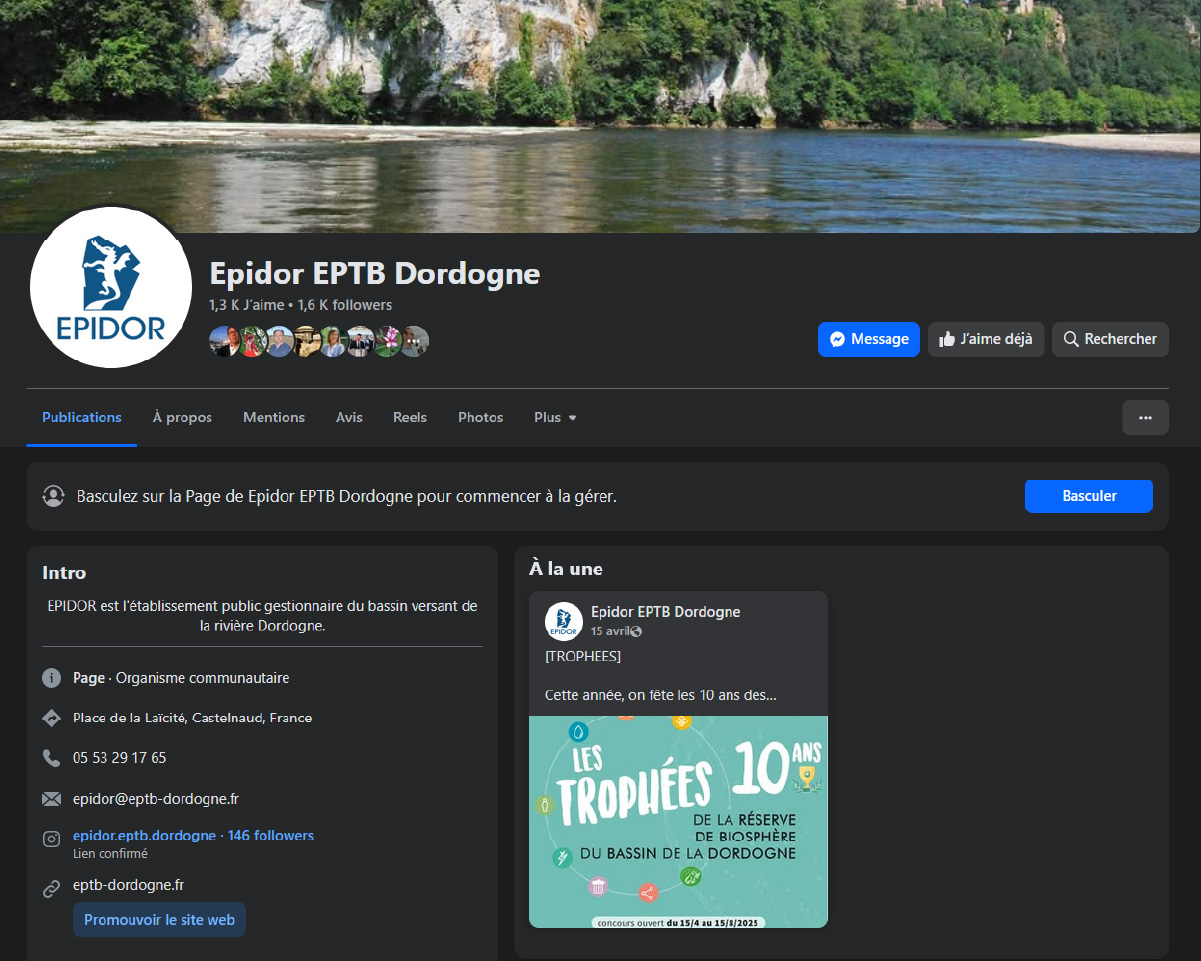The width and height of the screenshot is (1201, 961).
Task: Click the Messenger icon in Message button
Action: tap(839, 339)
